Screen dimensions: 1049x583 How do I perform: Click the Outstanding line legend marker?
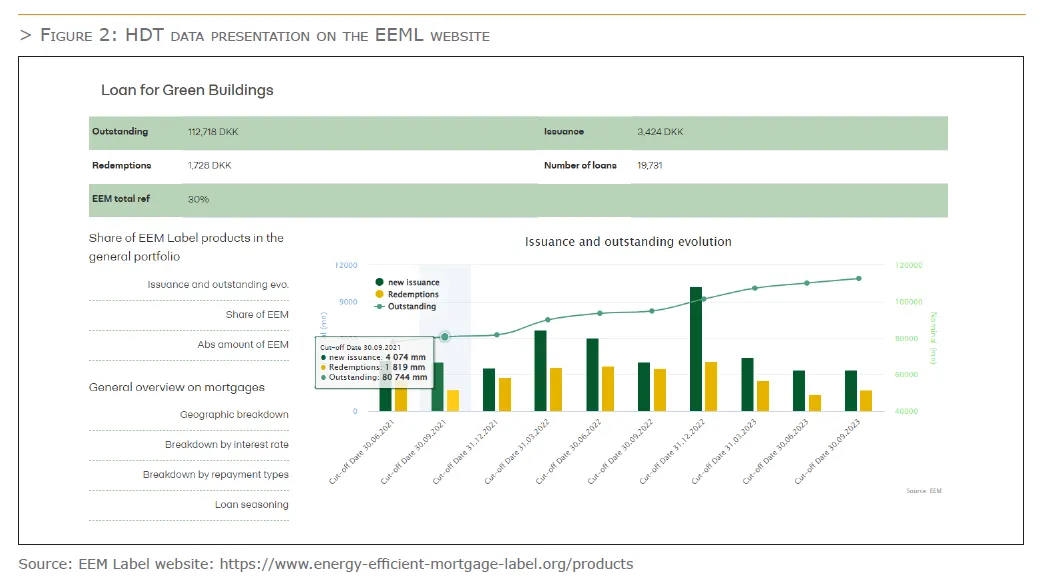379,307
